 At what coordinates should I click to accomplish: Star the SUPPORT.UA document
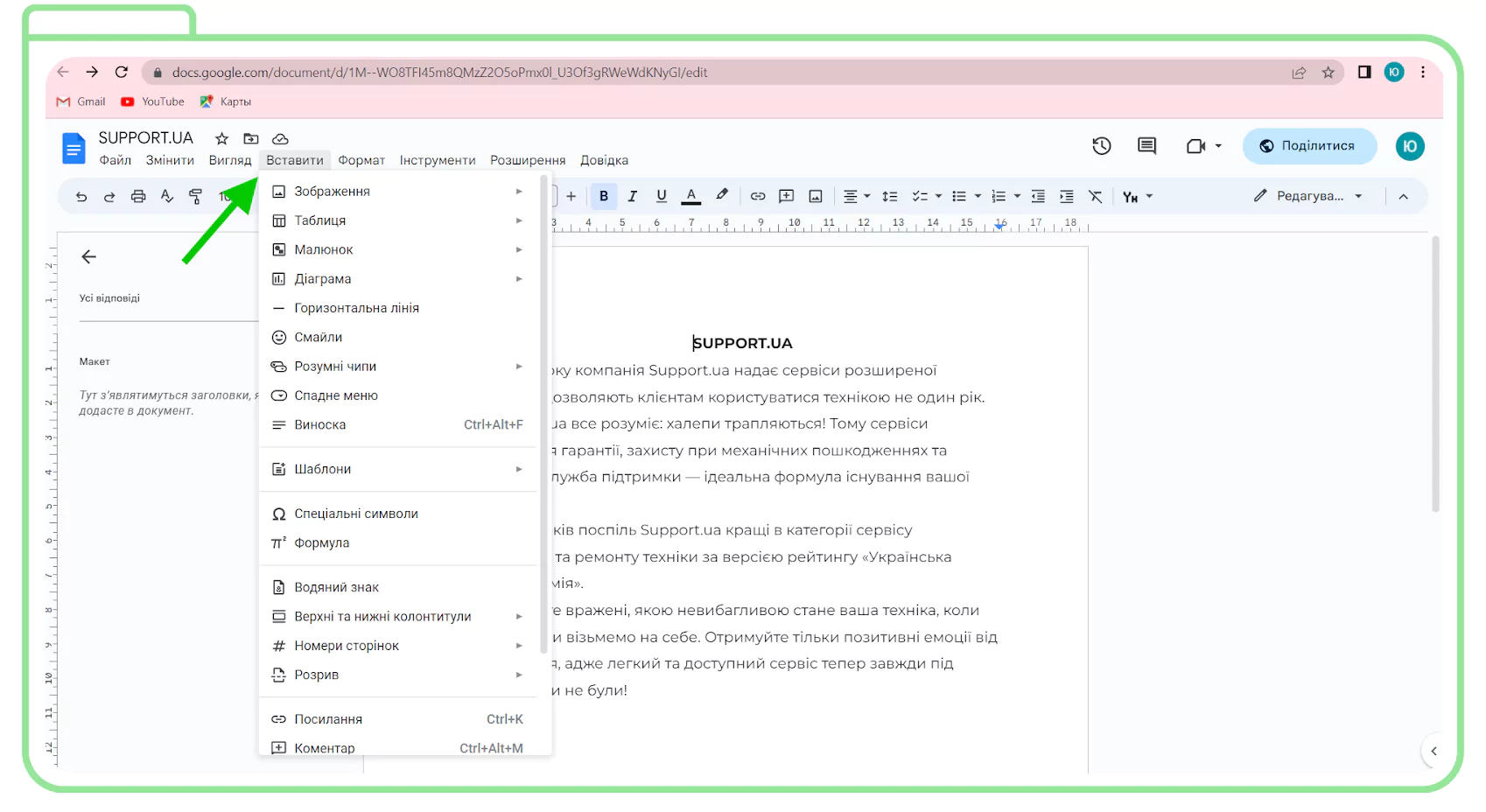pyautogui.click(x=222, y=138)
